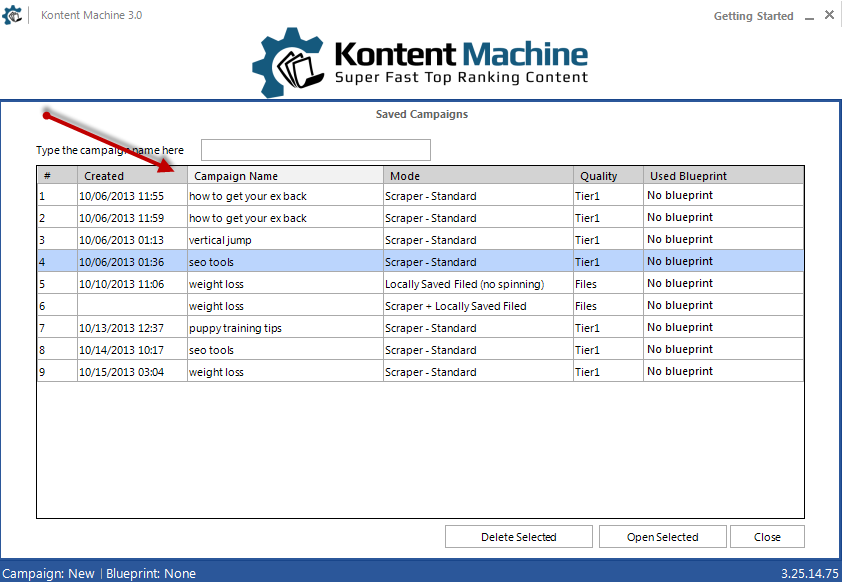The image size is (842, 582).
Task: Click the Delete Selected button
Action: (519, 537)
